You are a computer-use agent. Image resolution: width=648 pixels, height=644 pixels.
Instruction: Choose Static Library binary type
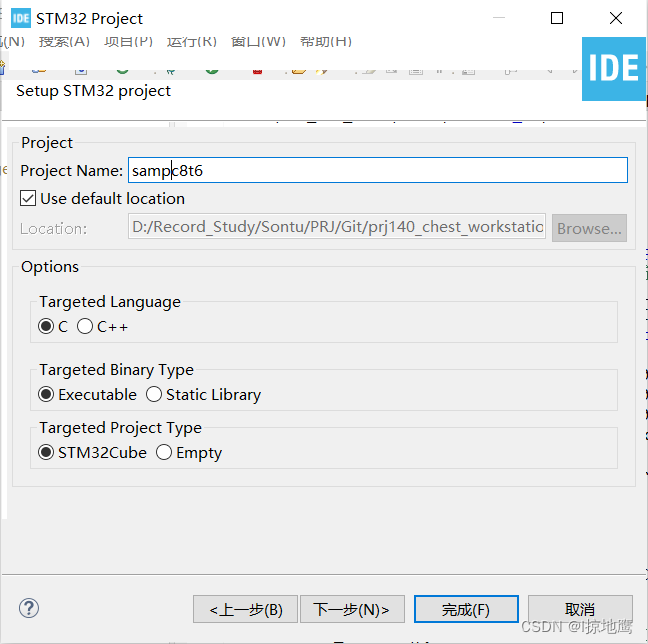(x=154, y=394)
